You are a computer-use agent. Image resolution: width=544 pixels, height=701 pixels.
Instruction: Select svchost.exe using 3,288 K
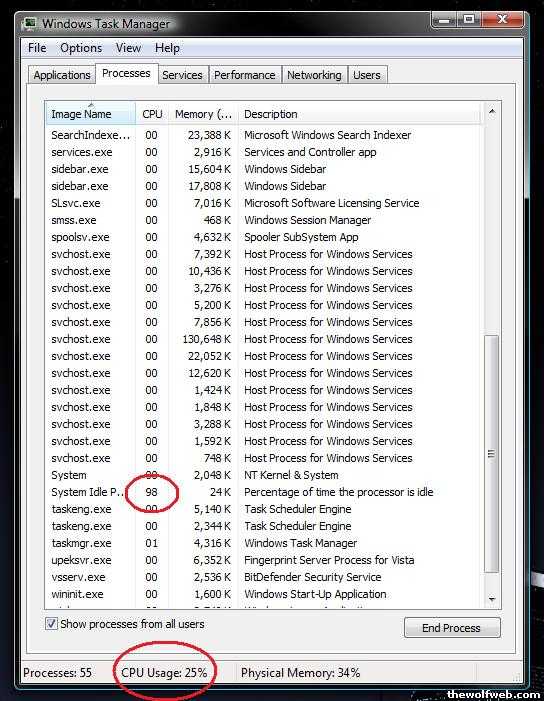[264, 424]
